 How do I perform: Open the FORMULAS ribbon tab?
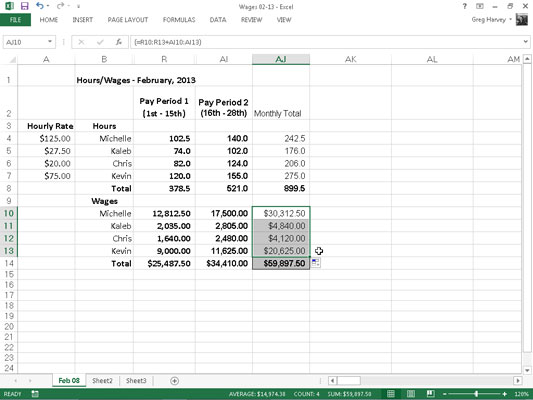179,20
